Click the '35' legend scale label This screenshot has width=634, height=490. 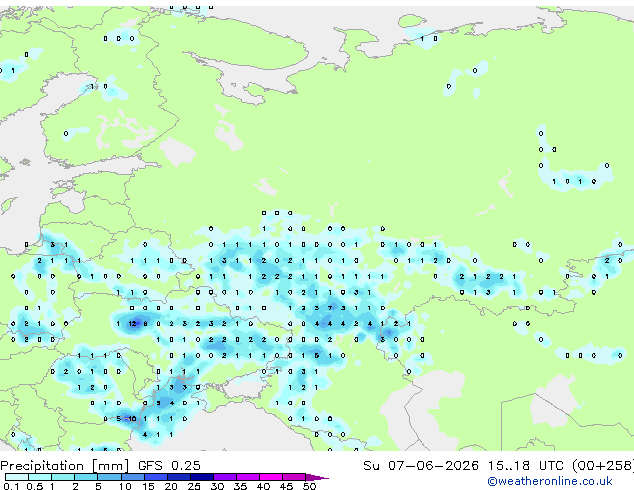[240, 486]
